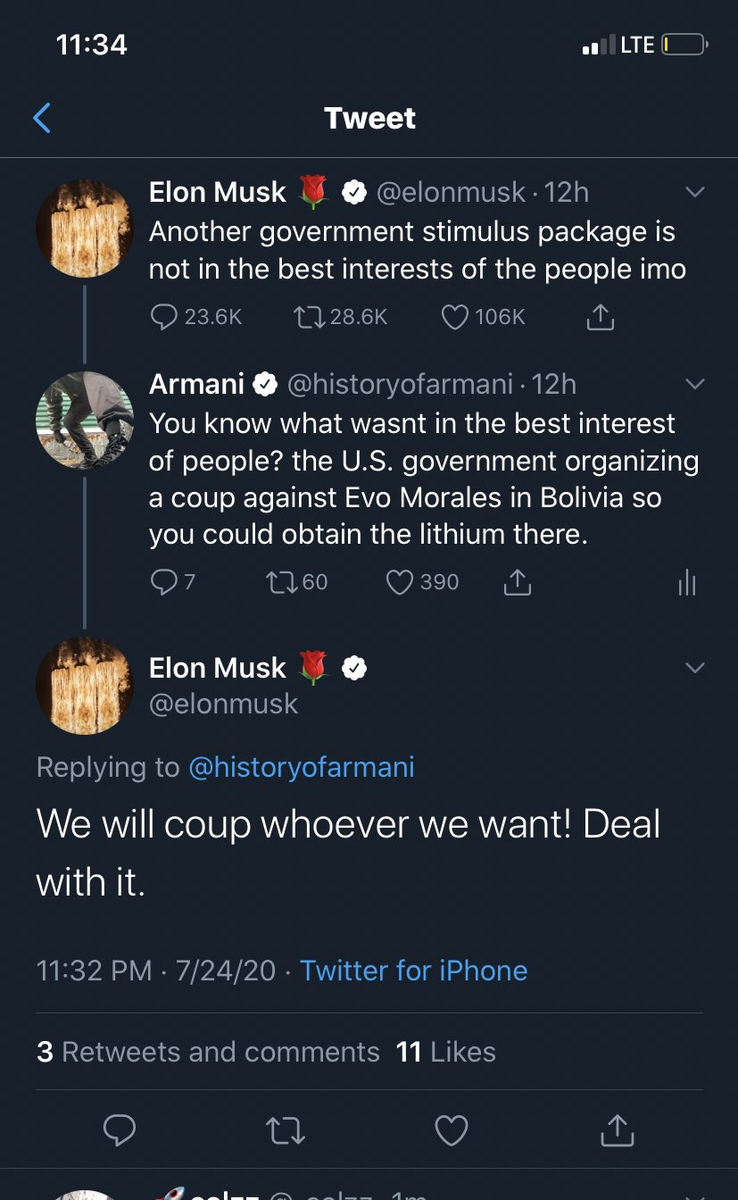Share Armani's Bolivia tweet
Screen dimensions: 738x1200
(x=516, y=582)
